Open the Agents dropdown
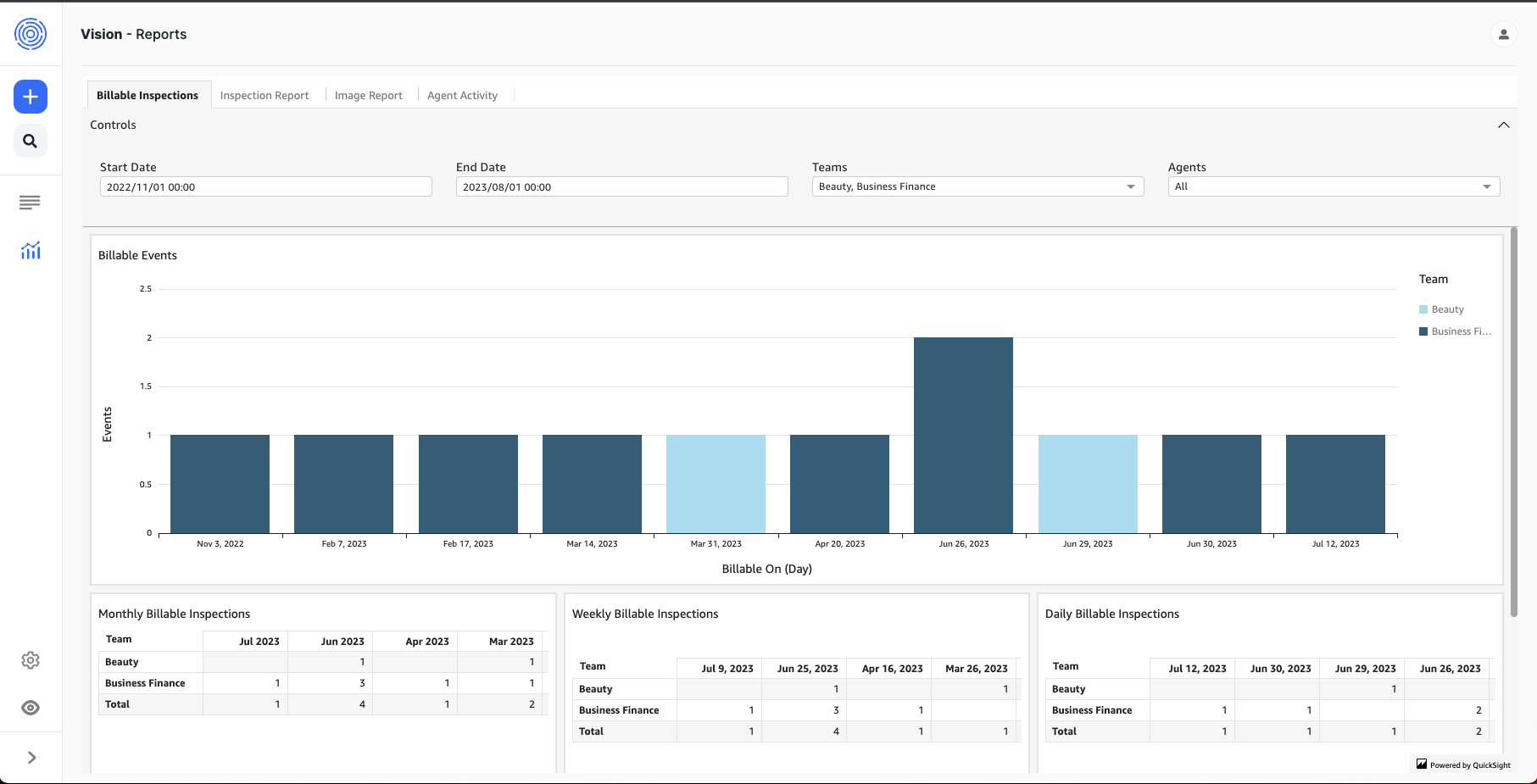 click(x=1334, y=186)
